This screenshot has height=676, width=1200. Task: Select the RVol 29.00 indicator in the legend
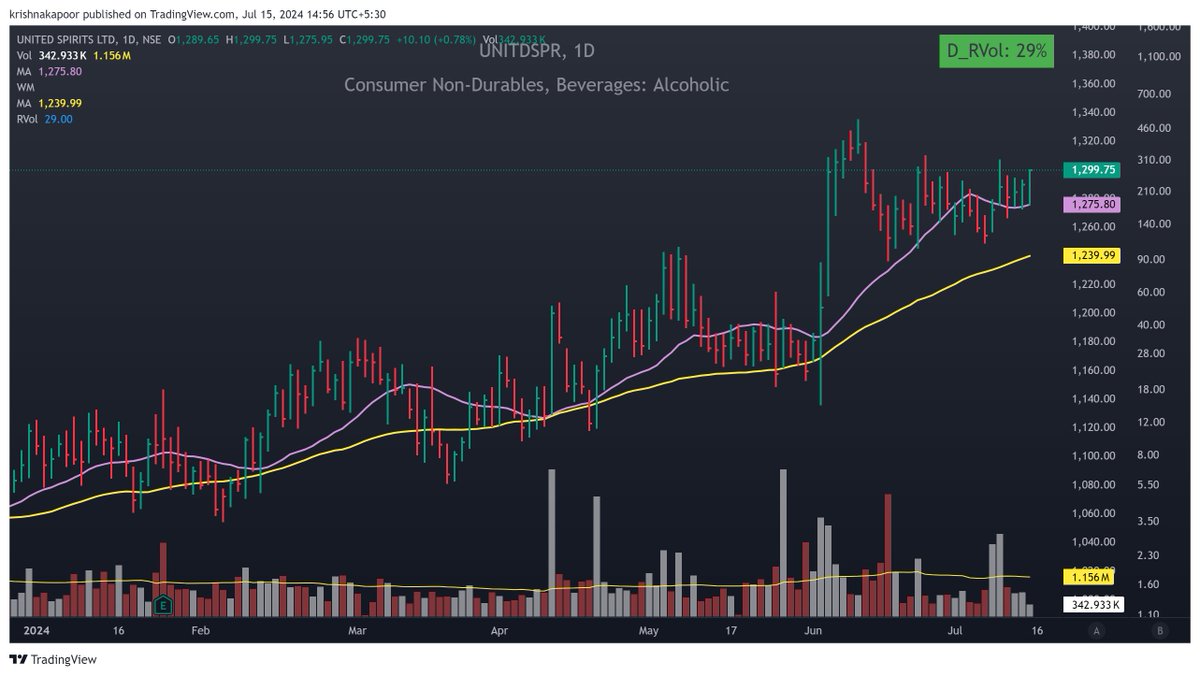38,118
